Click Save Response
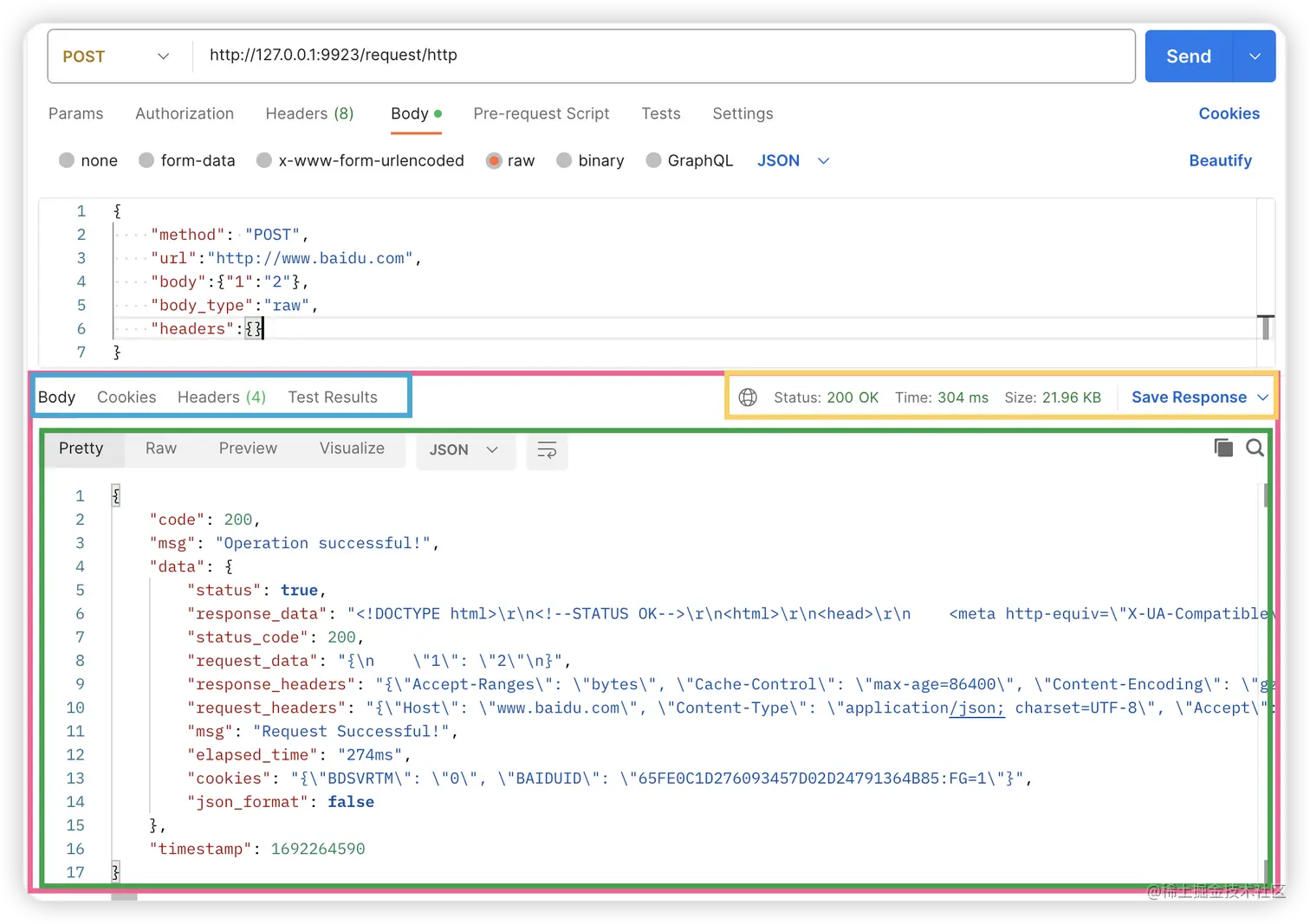Image resolution: width=1310 pixels, height=924 pixels. (x=1189, y=397)
